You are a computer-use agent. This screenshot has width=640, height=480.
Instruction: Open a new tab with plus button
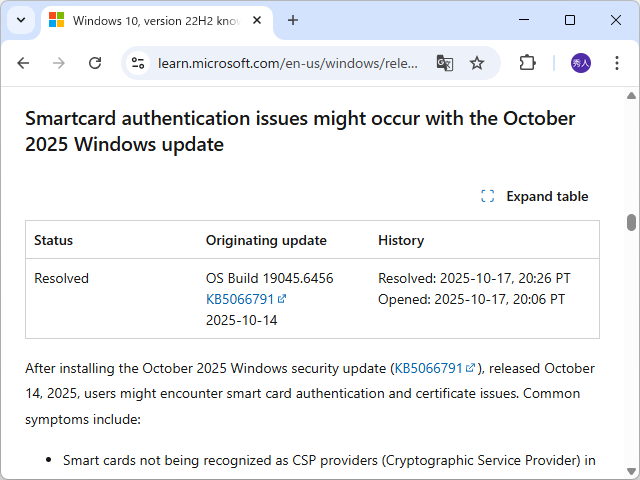point(293,20)
